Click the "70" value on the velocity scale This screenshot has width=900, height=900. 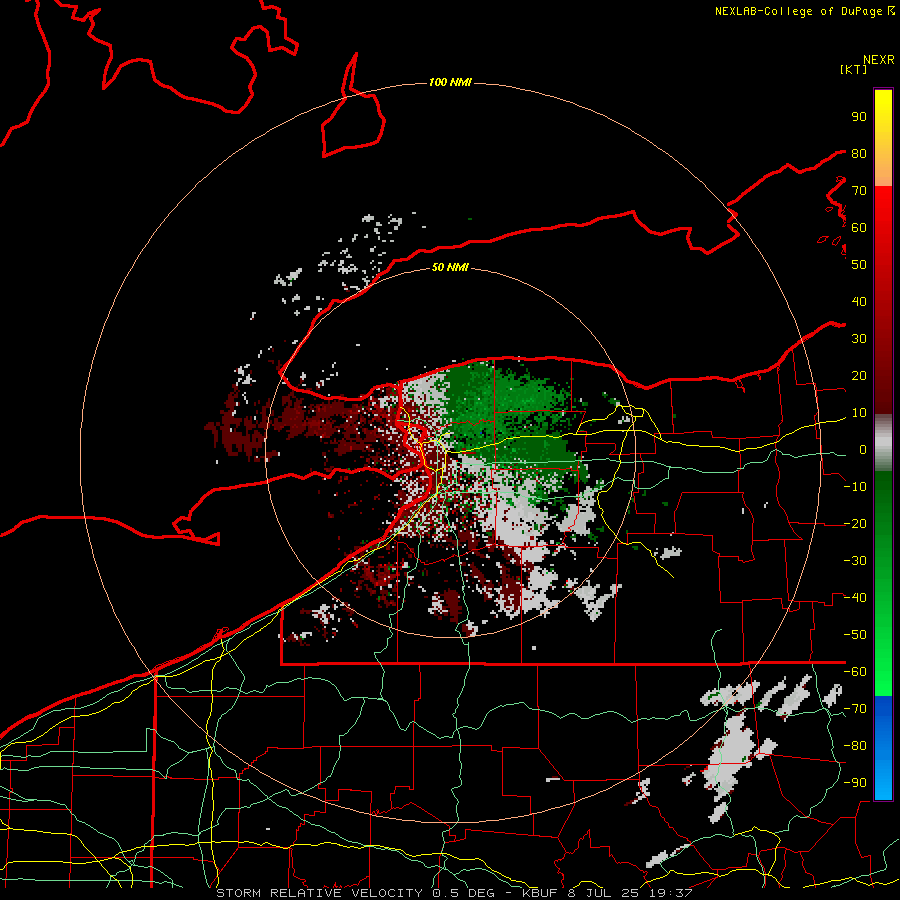859,191
